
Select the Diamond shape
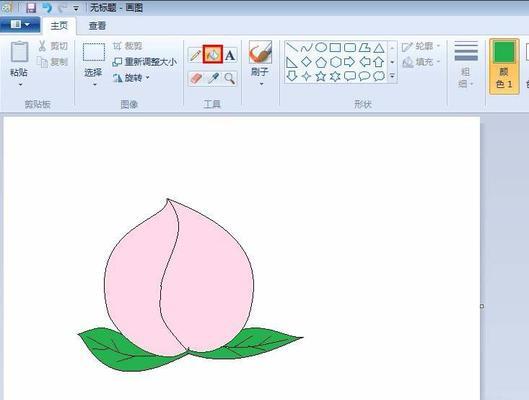[x=306, y=62]
